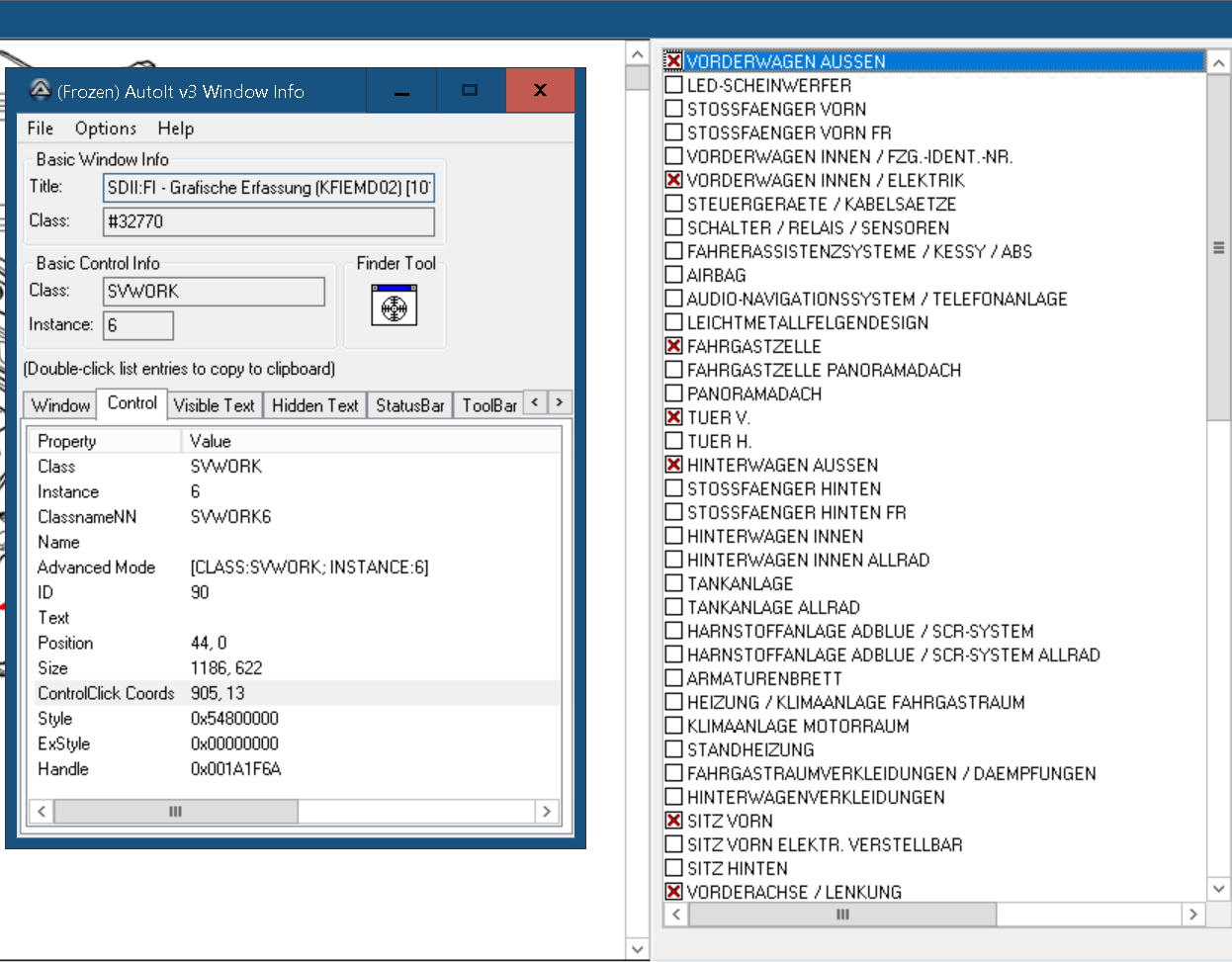Image resolution: width=1232 pixels, height=962 pixels.
Task: Uncheck VORDERACHSE / LENKUNG checkbox
Action: click(x=673, y=892)
